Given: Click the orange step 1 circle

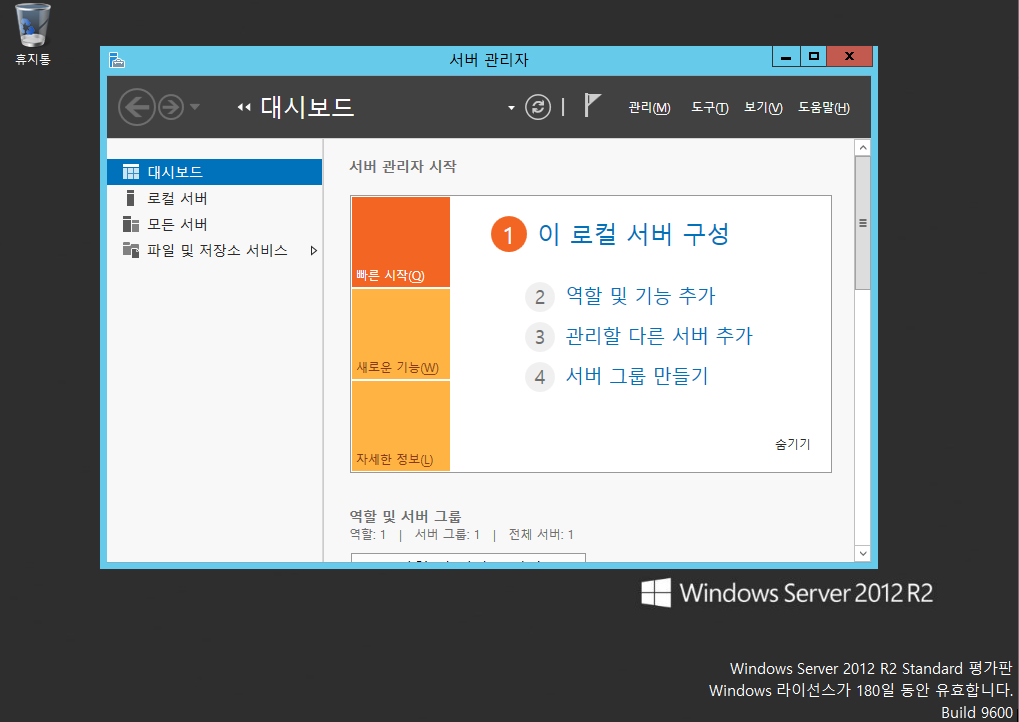Looking at the screenshot, I should coord(509,234).
